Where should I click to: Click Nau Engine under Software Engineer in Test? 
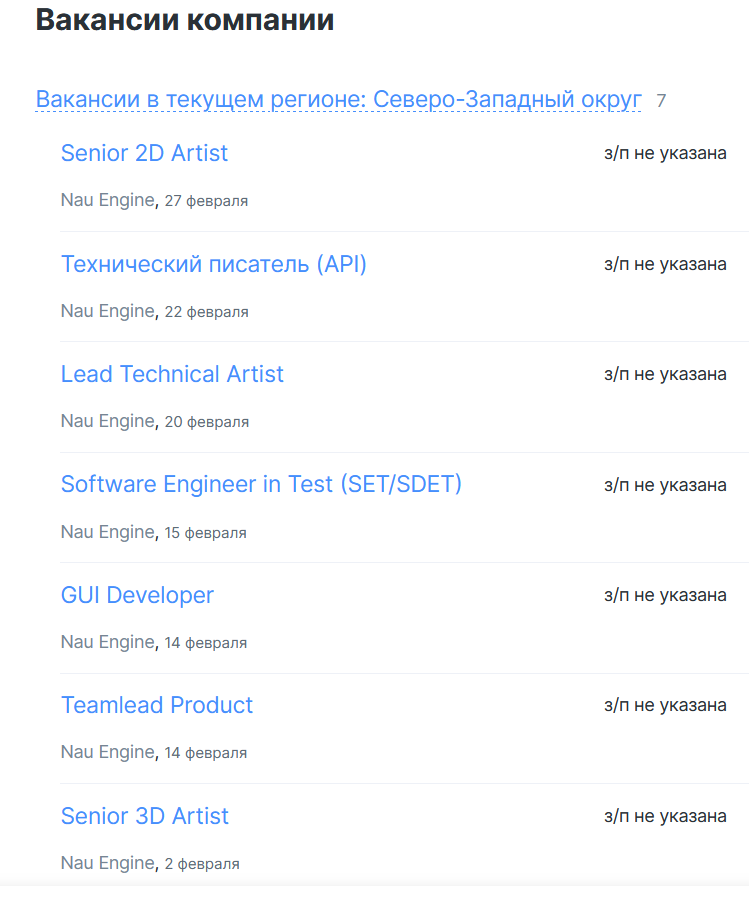tap(108, 532)
